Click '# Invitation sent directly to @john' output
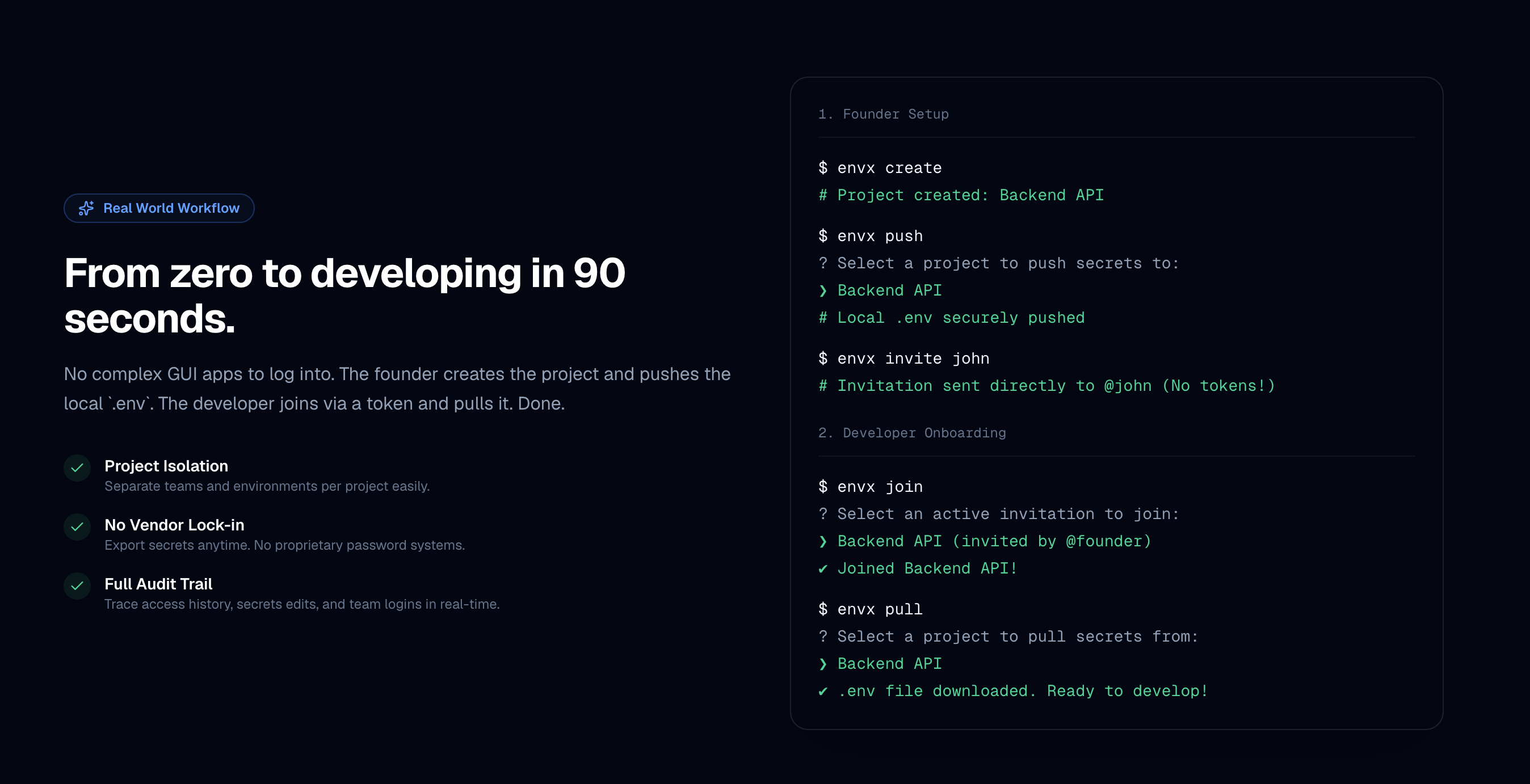 [1046, 386]
